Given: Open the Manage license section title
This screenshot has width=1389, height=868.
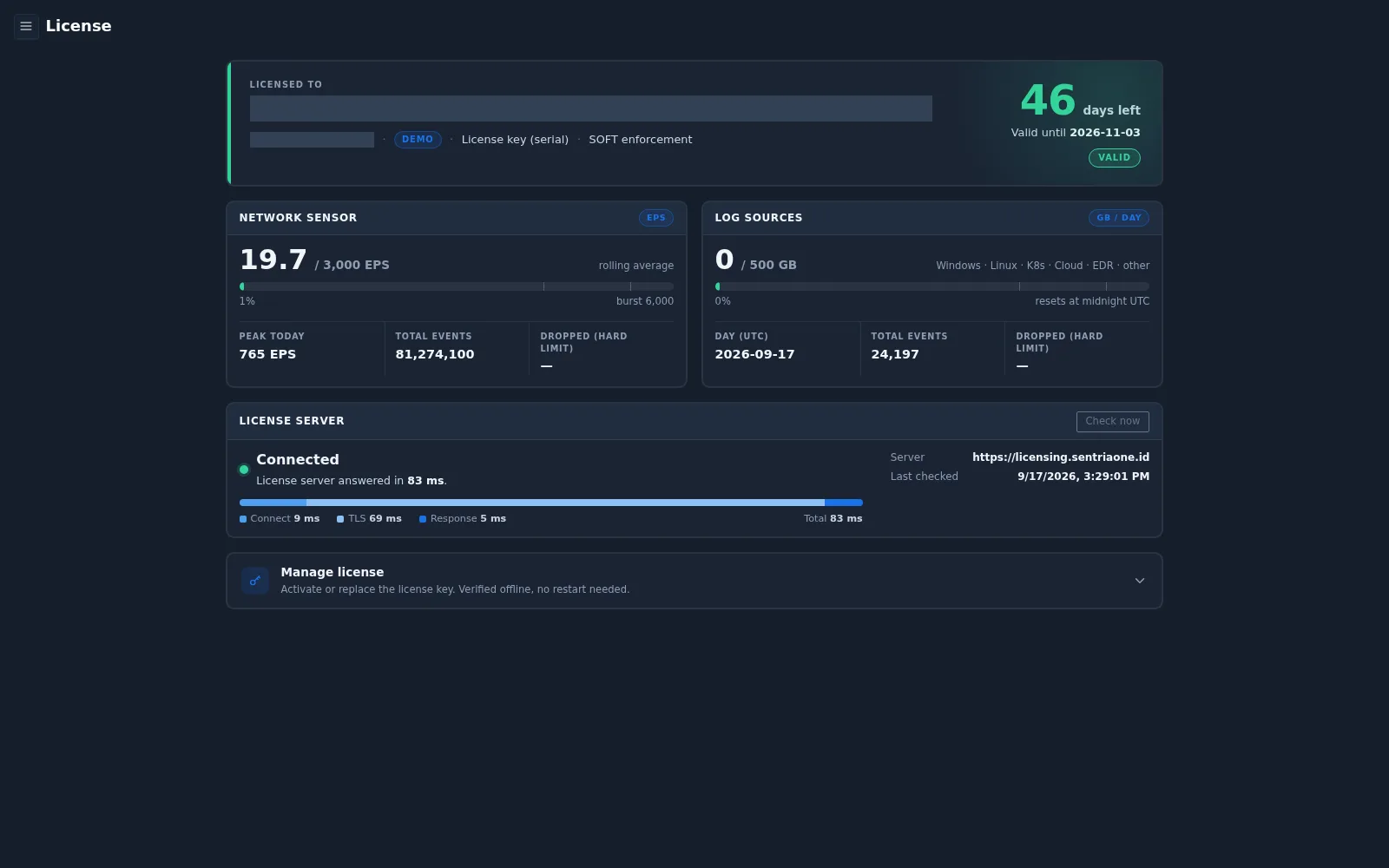Looking at the screenshot, I should click(x=332, y=572).
